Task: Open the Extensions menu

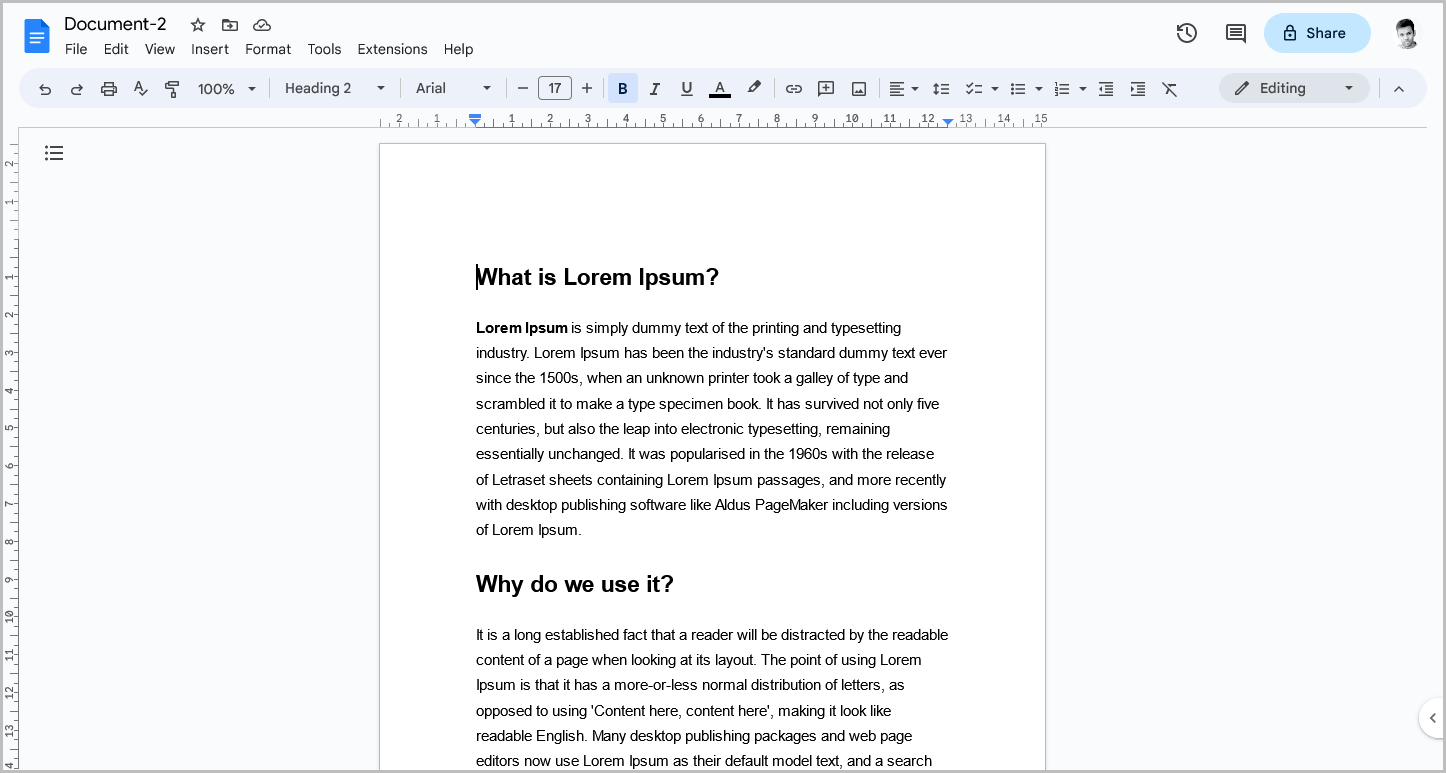Action: (392, 49)
